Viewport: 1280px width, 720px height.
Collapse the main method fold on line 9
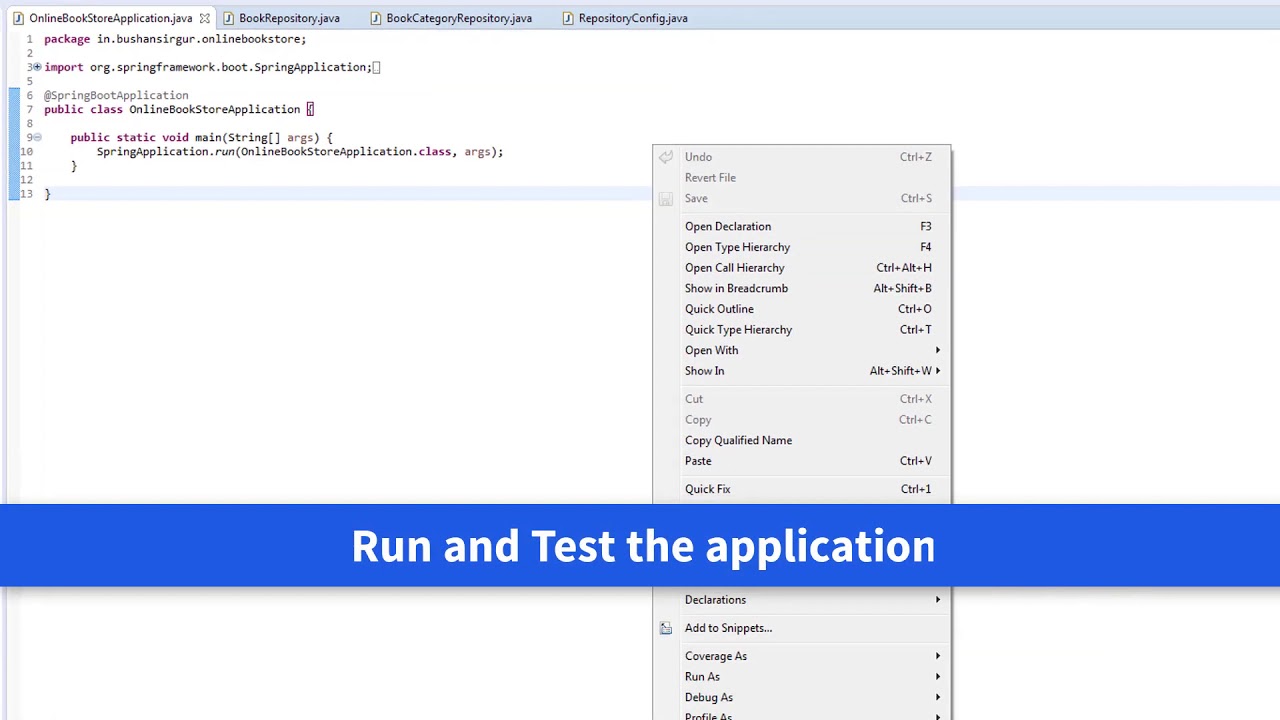(37, 137)
